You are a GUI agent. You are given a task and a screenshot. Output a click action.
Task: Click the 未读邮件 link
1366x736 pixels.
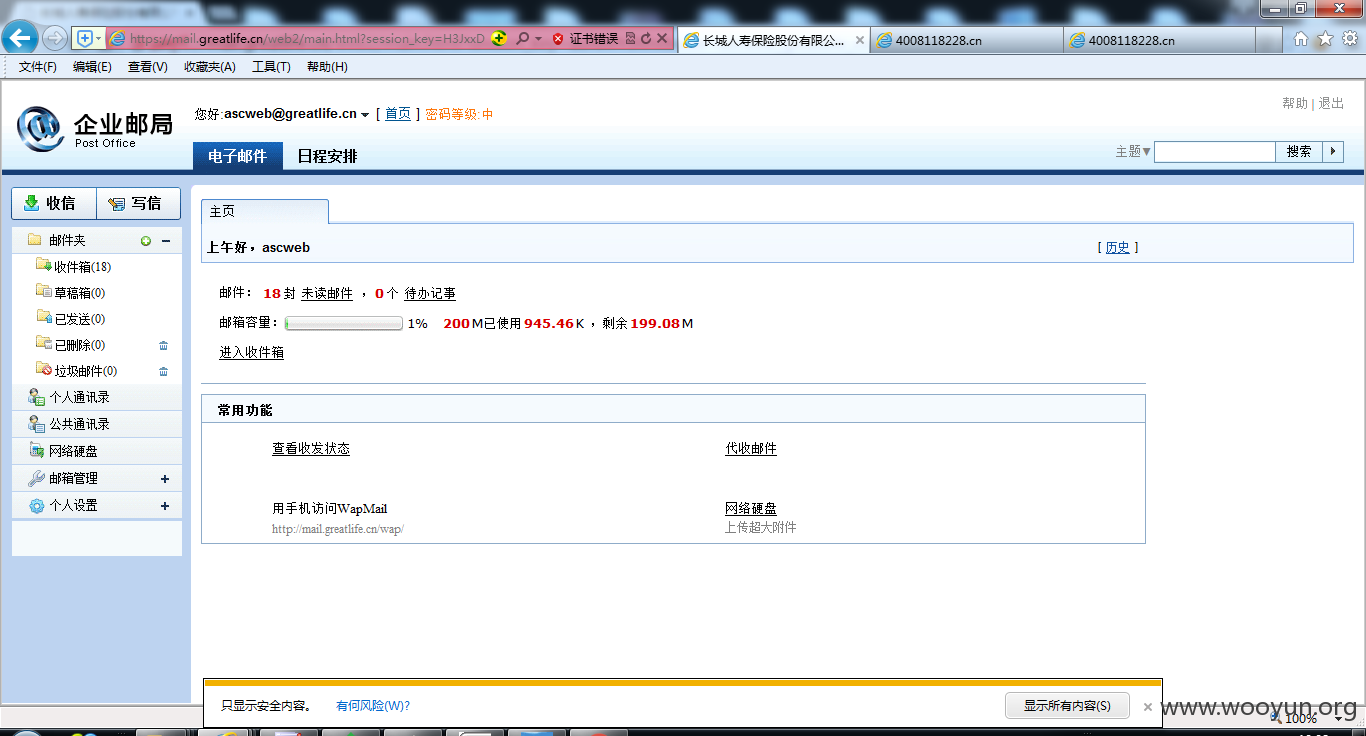point(327,294)
